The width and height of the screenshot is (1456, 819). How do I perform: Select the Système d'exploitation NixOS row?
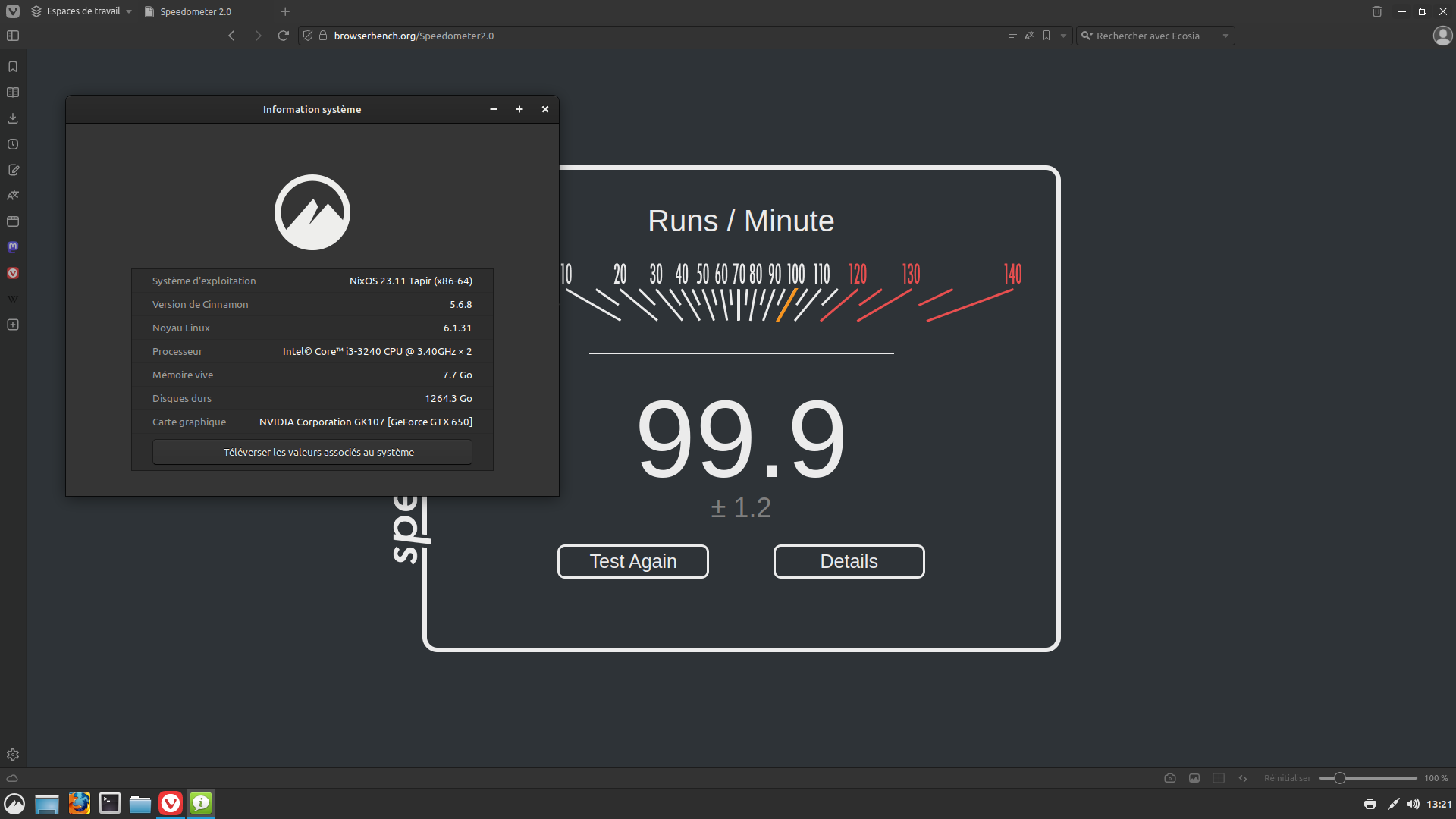click(x=312, y=281)
